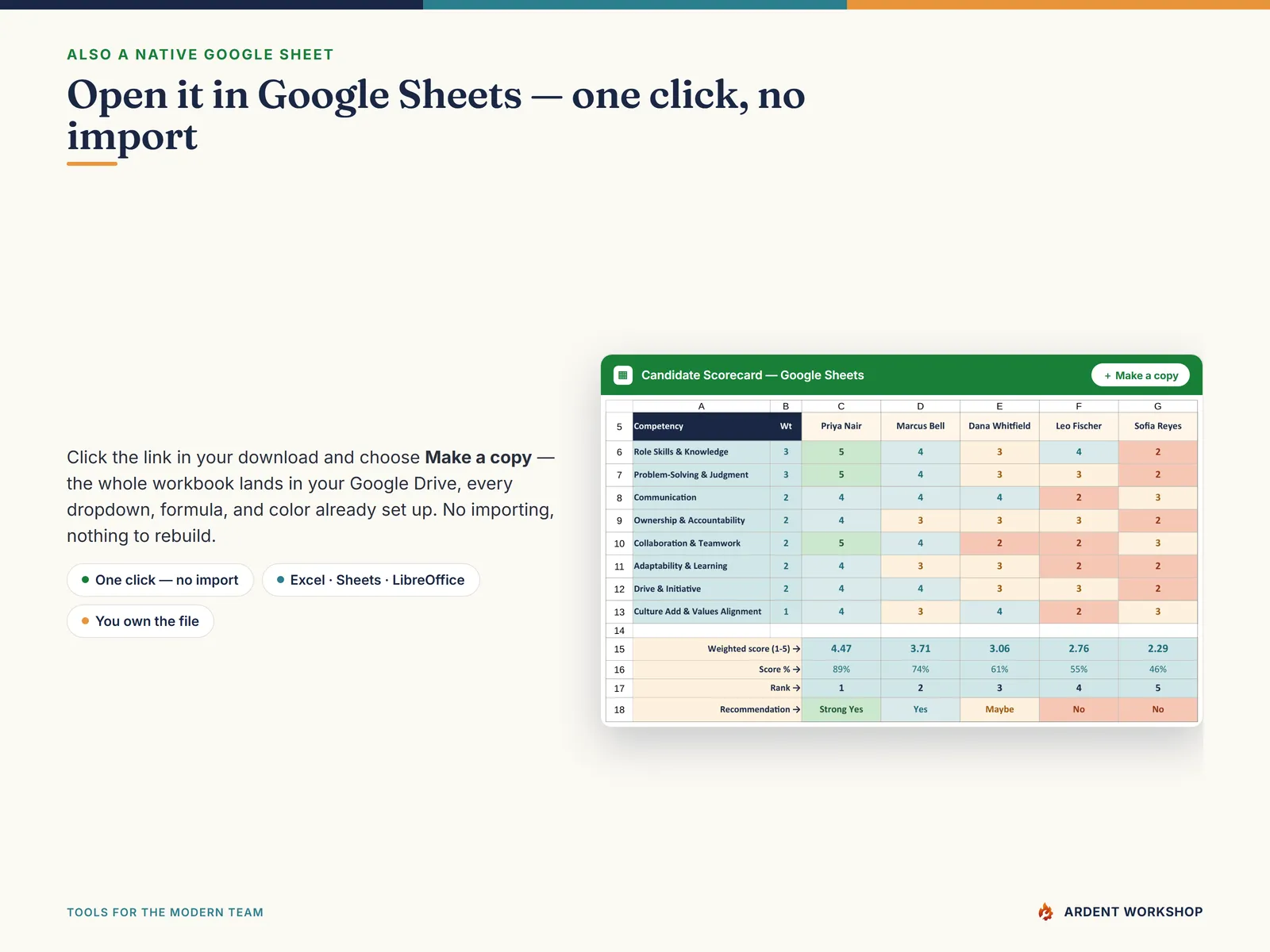Click the Also a native Google Sheet label
1270x952 pixels.
200,55
